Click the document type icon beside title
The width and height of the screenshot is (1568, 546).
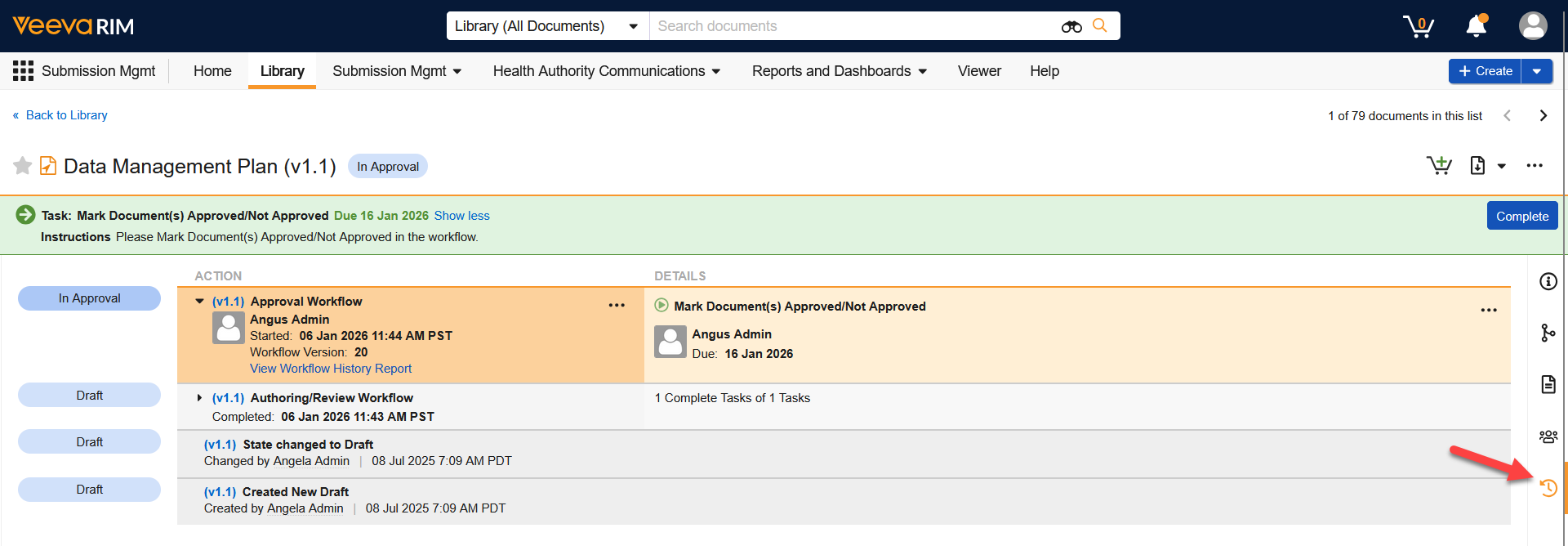[x=48, y=166]
